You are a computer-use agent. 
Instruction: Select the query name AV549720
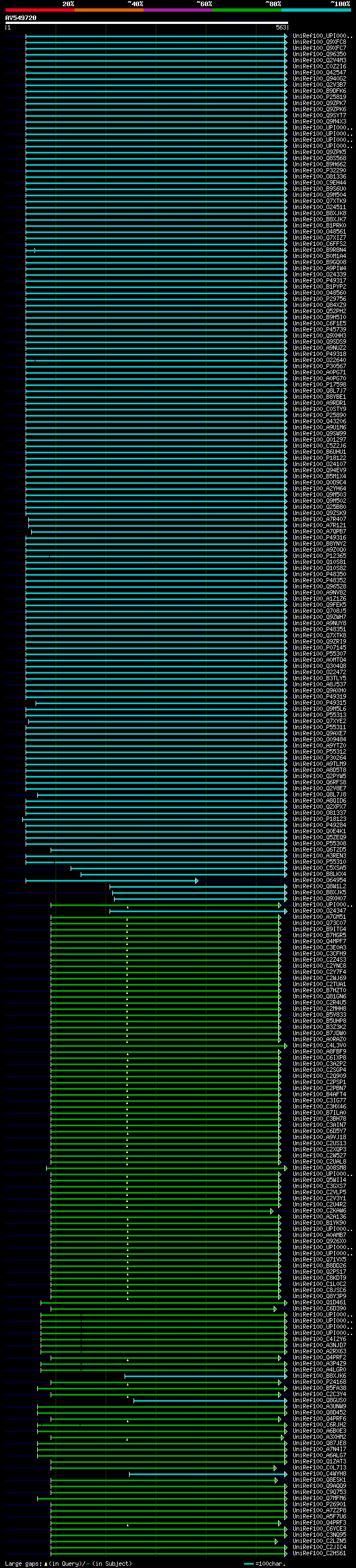[21, 18]
